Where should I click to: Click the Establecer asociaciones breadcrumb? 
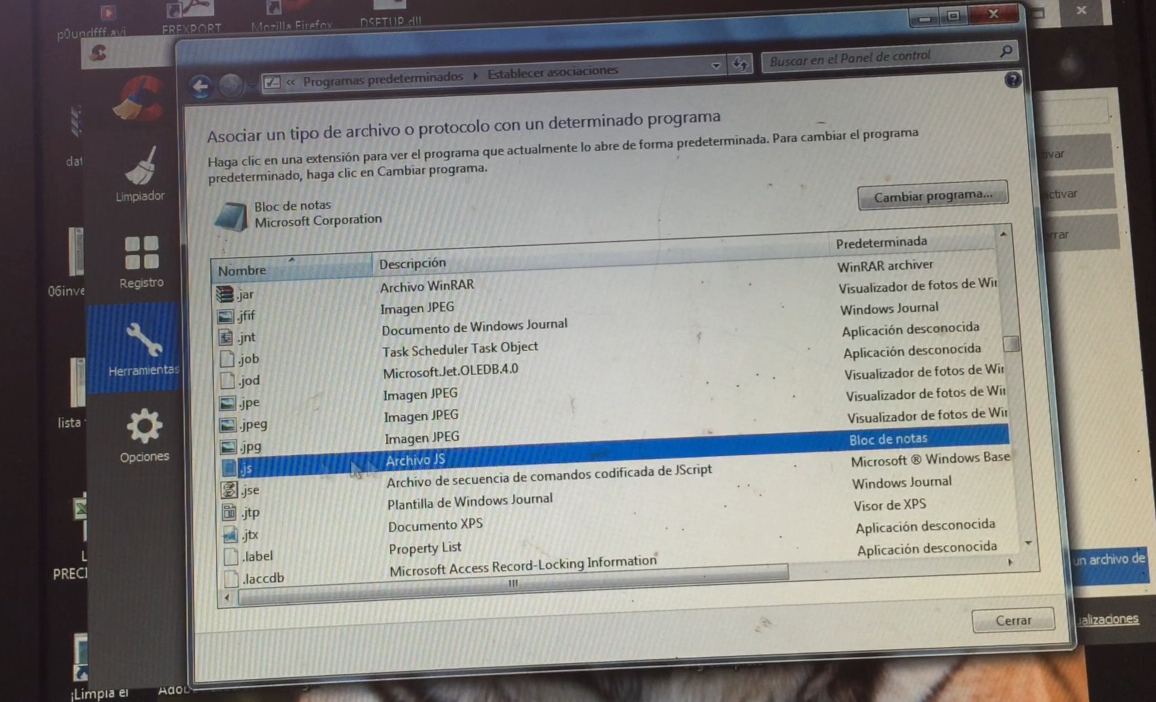(552, 72)
